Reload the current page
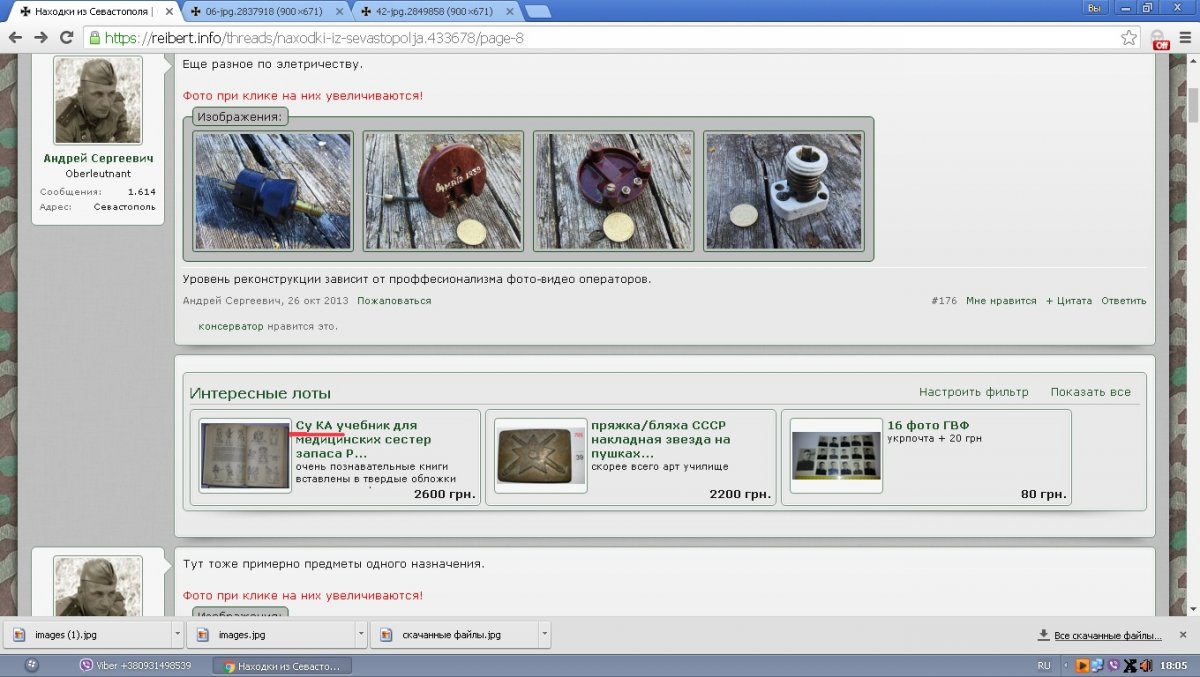This screenshot has width=1200, height=677. pyautogui.click(x=66, y=37)
